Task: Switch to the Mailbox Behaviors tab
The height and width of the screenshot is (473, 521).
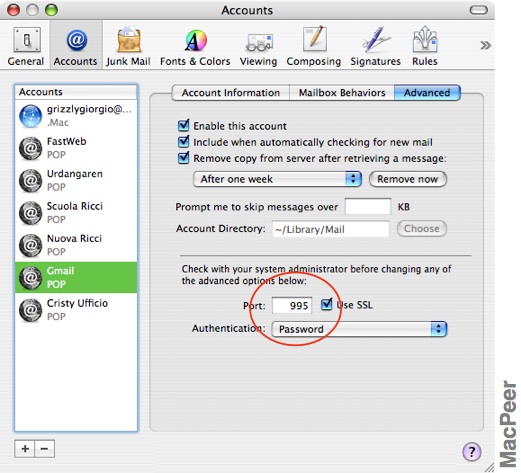Action: (x=342, y=92)
